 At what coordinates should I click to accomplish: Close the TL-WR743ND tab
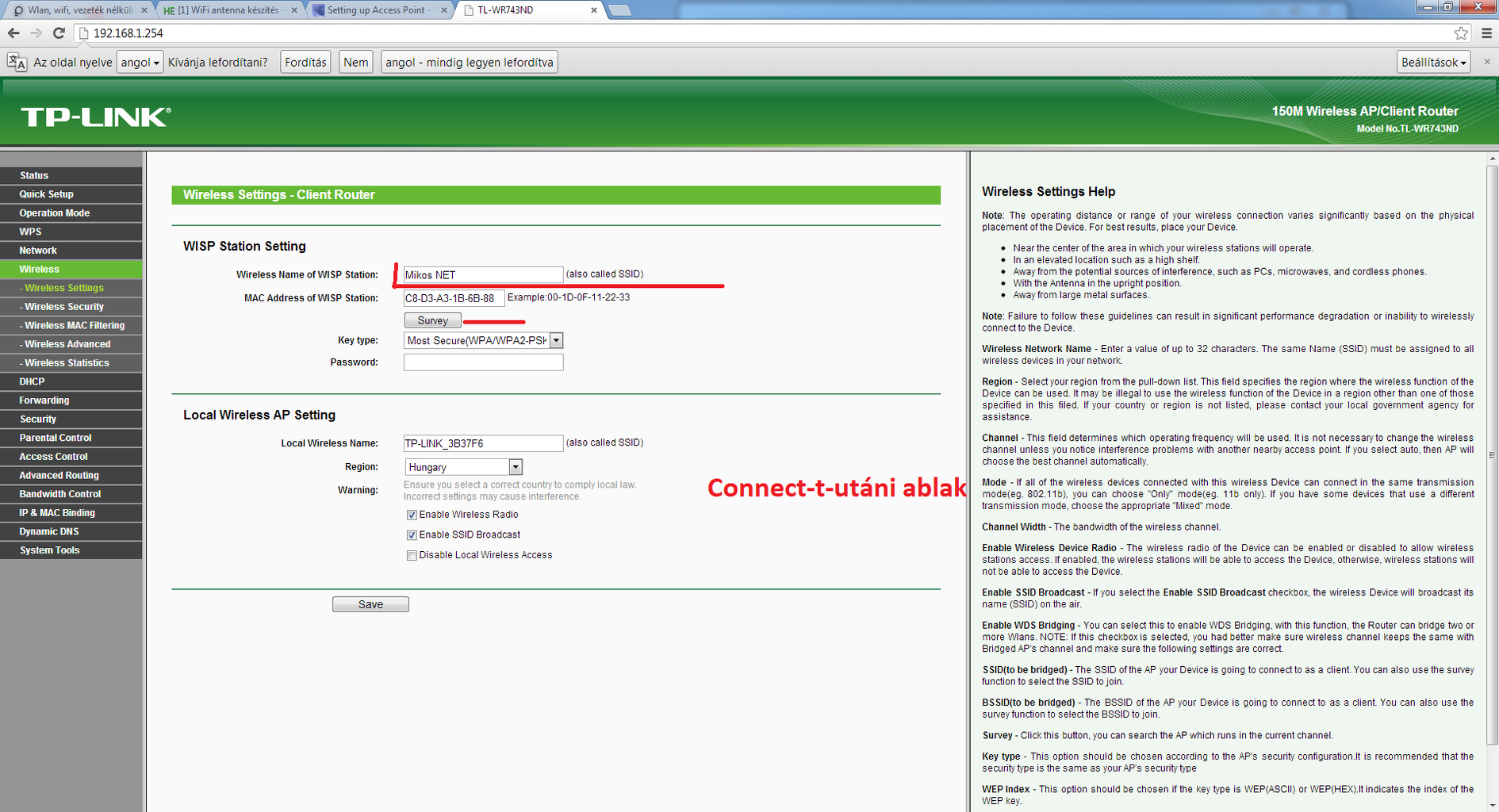point(594,10)
